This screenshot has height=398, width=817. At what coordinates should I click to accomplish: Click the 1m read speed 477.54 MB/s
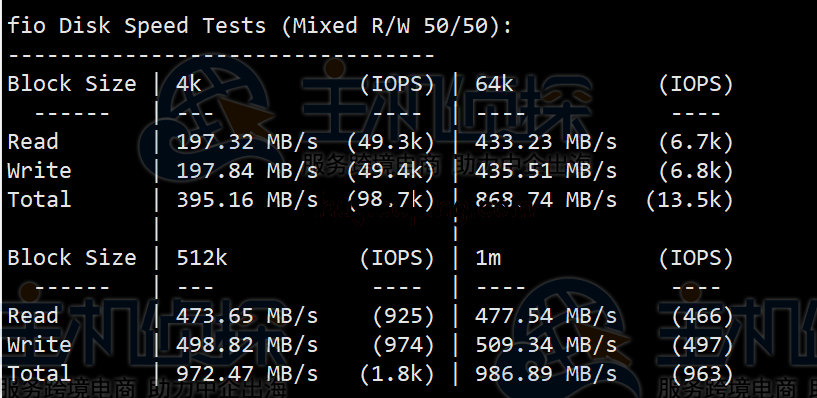click(546, 316)
